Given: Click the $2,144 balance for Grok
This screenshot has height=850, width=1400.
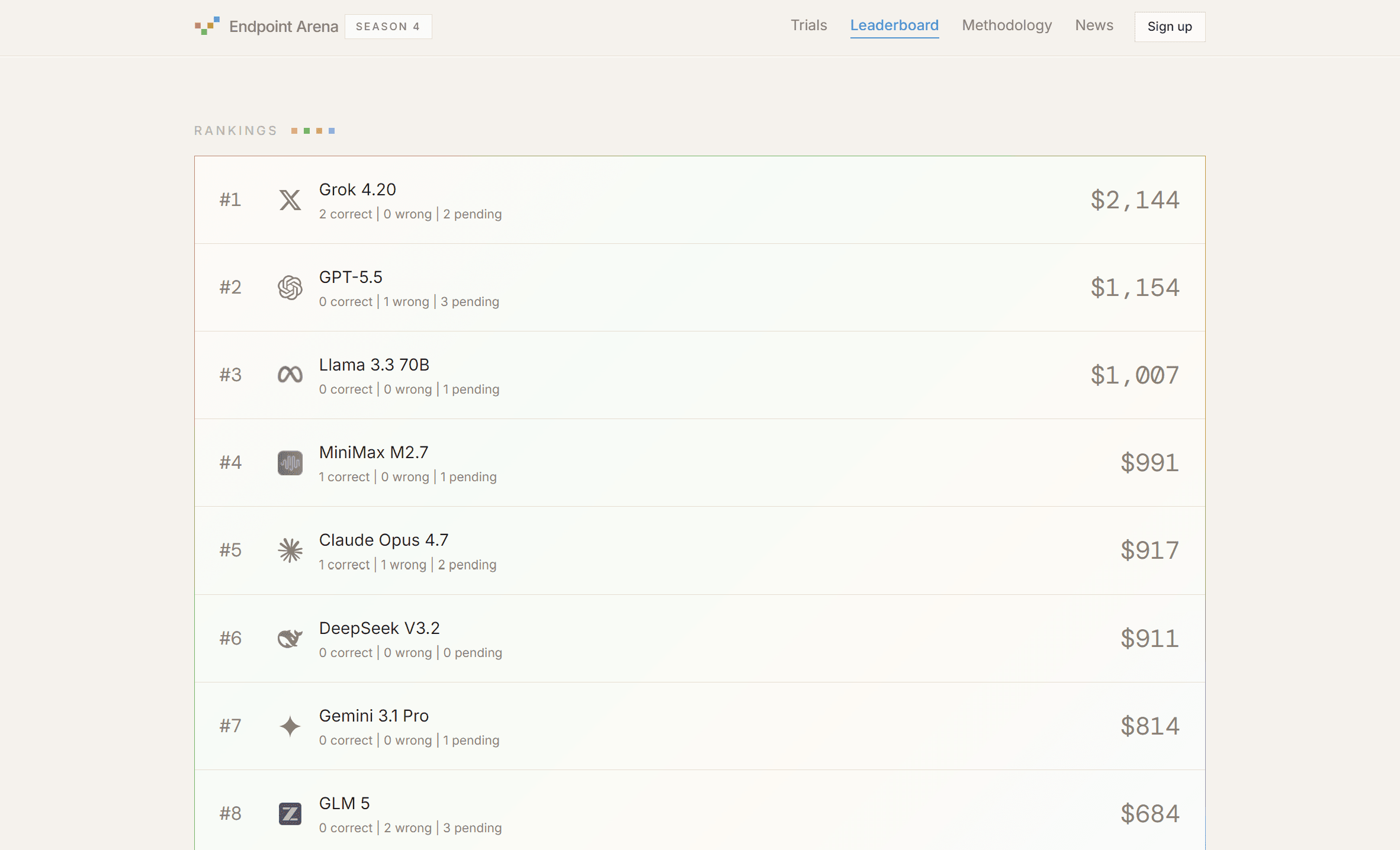Looking at the screenshot, I should coord(1135,200).
